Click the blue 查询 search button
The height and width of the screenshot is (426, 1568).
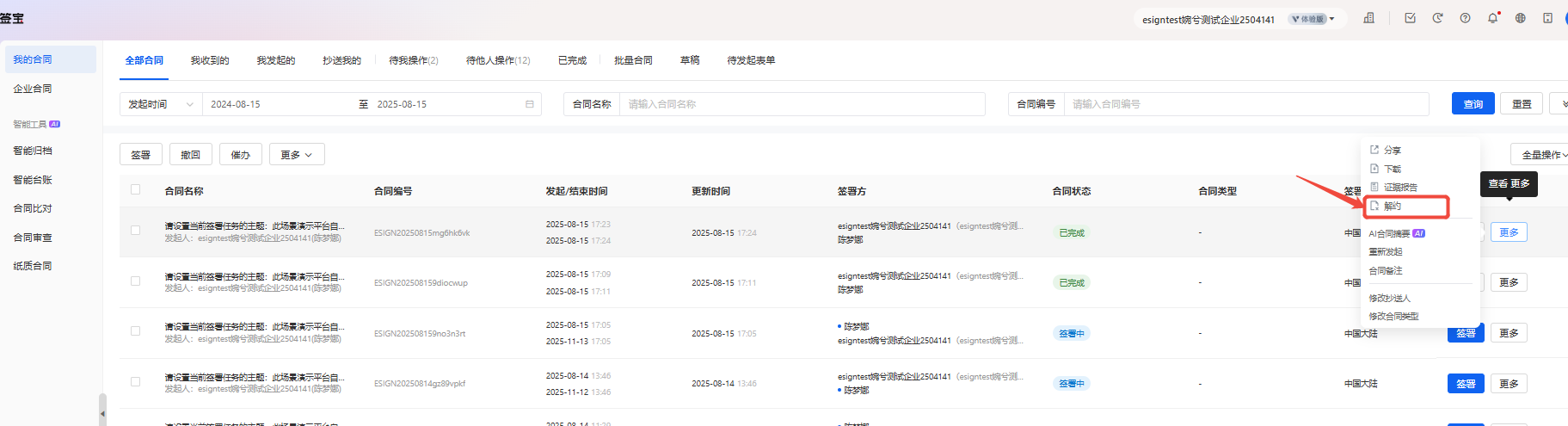[x=1473, y=104]
